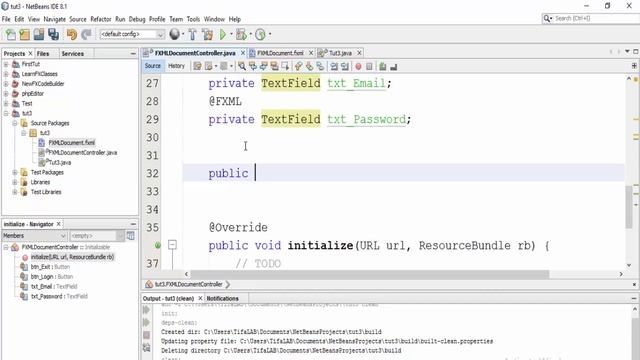Expand the LearnFXClasses project node

pyautogui.click(x=6, y=74)
